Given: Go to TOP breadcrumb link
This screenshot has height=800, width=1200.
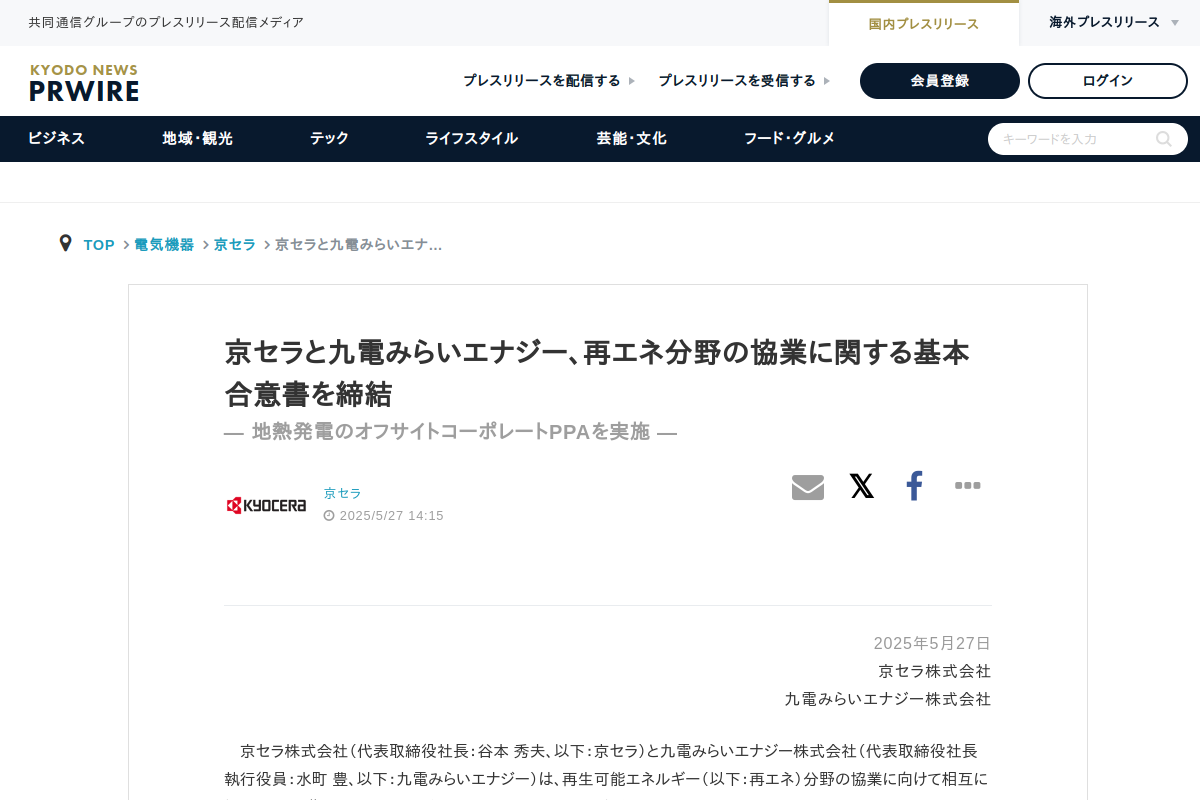Looking at the screenshot, I should (x=99, y=245).
